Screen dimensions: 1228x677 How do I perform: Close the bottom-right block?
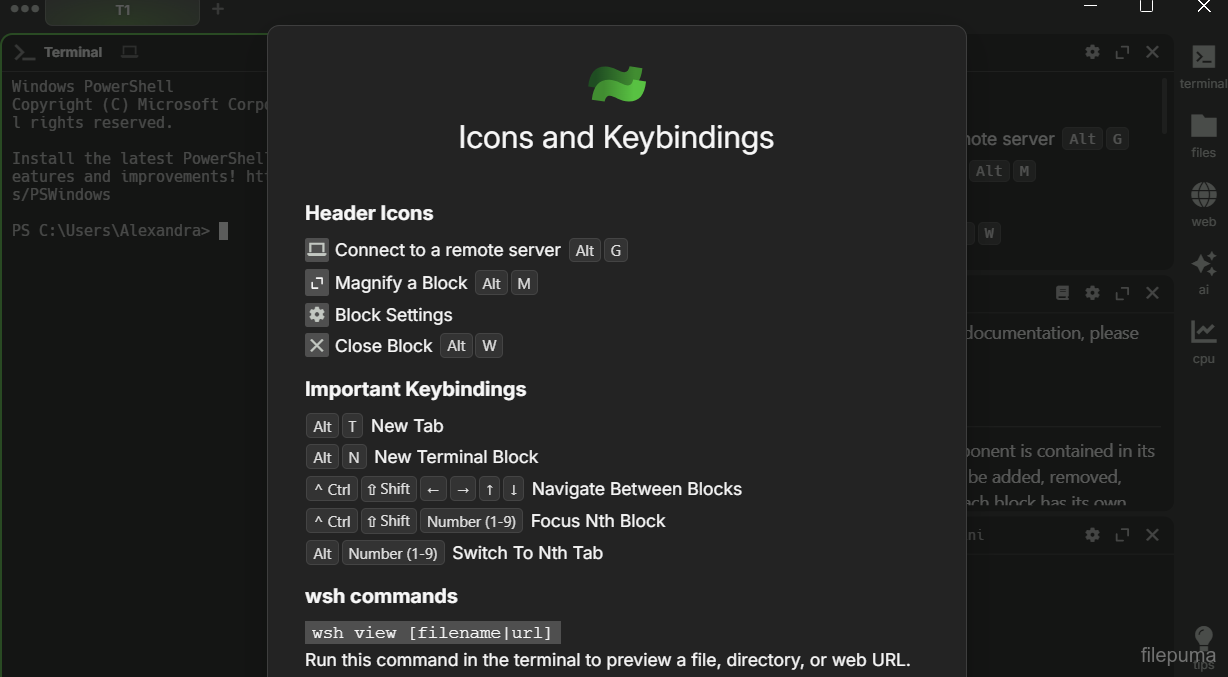tap(1152, 535)
